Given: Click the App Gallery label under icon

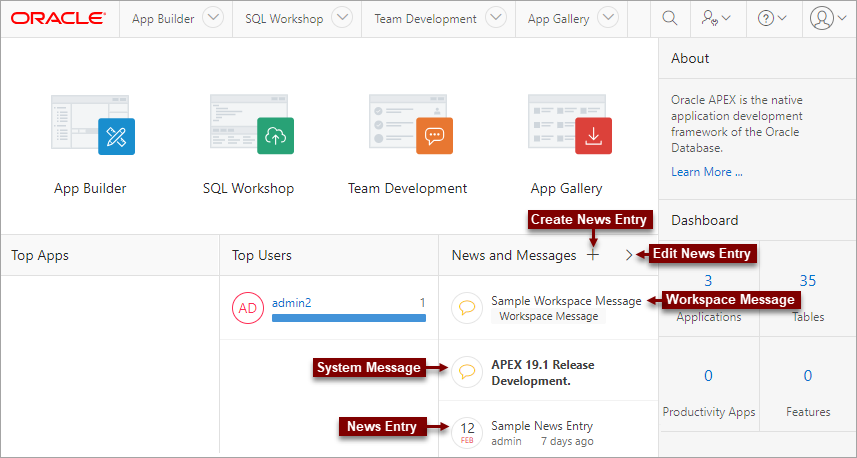Looking at the screenshot, I should click(566, 189).
